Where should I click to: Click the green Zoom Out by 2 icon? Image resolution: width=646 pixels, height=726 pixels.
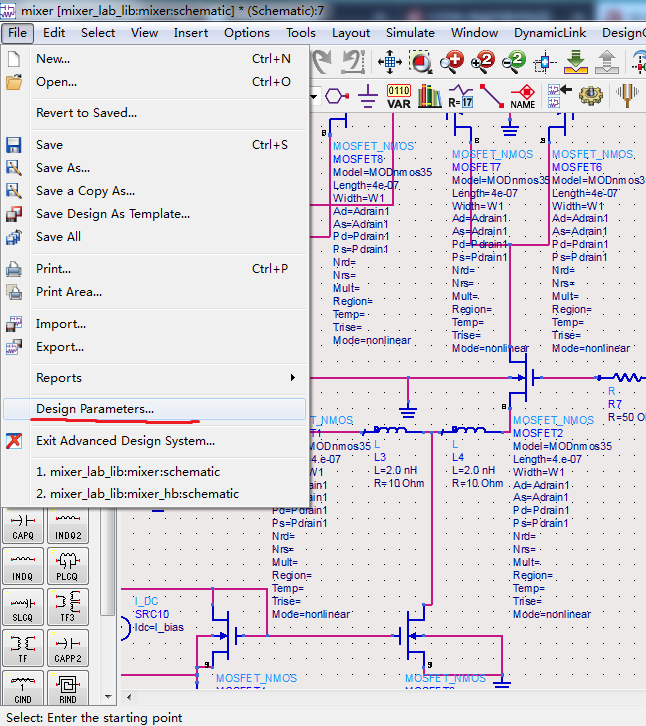[514, 62]
